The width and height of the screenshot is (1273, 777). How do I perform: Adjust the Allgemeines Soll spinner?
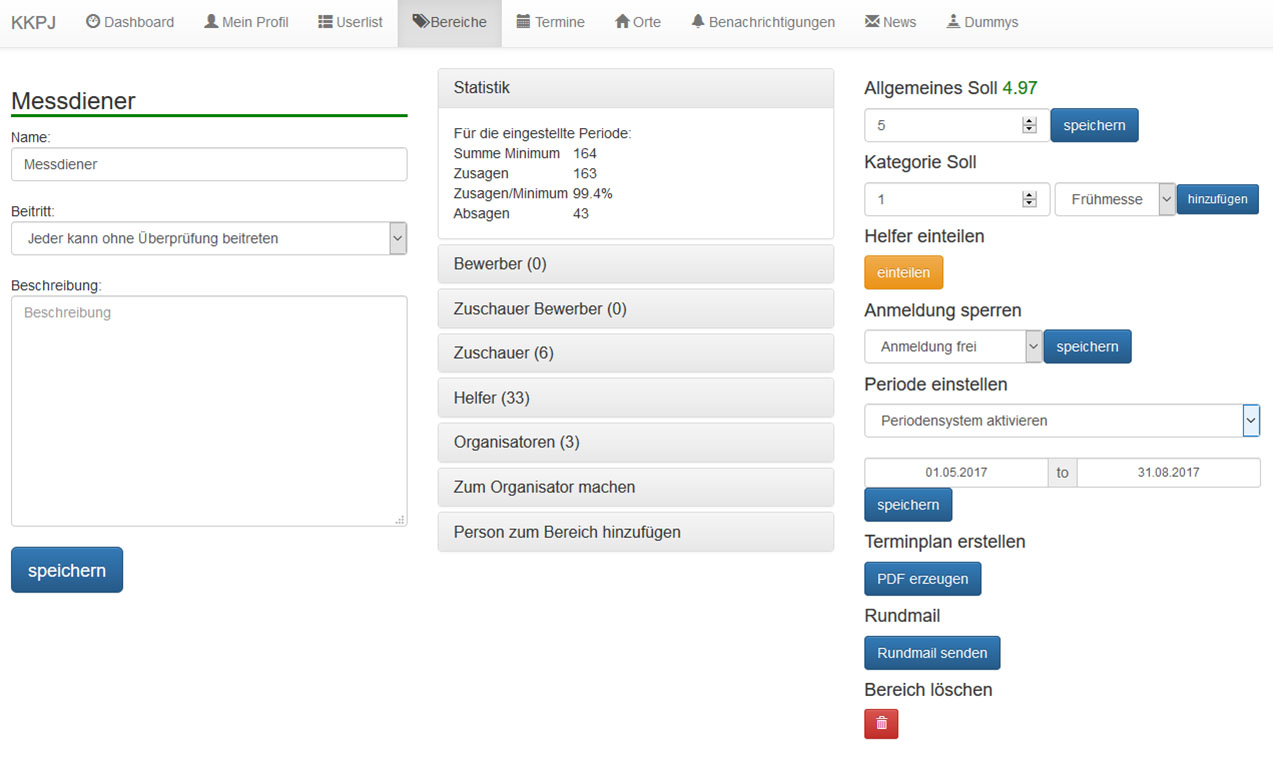coord(1029,125)
